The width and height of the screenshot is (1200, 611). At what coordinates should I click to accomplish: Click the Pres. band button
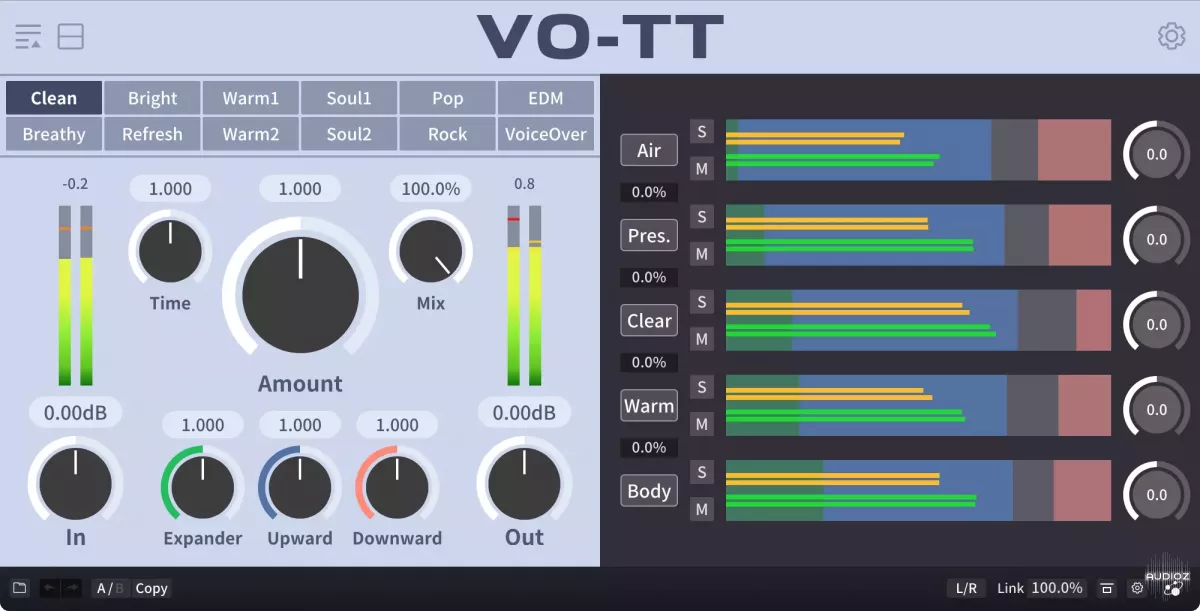[x=649, y=235]
